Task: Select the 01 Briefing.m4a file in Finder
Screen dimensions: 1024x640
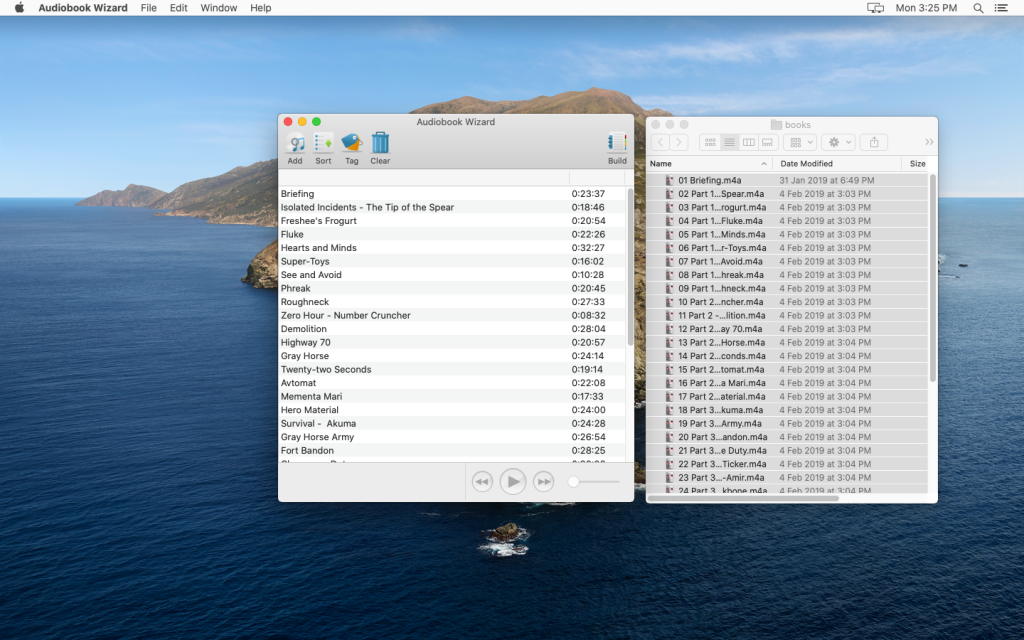Action: pos(787,180)
